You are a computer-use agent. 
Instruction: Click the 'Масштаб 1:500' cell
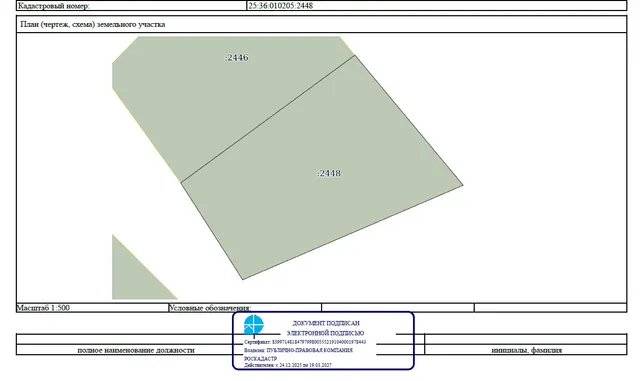point(92,308)
